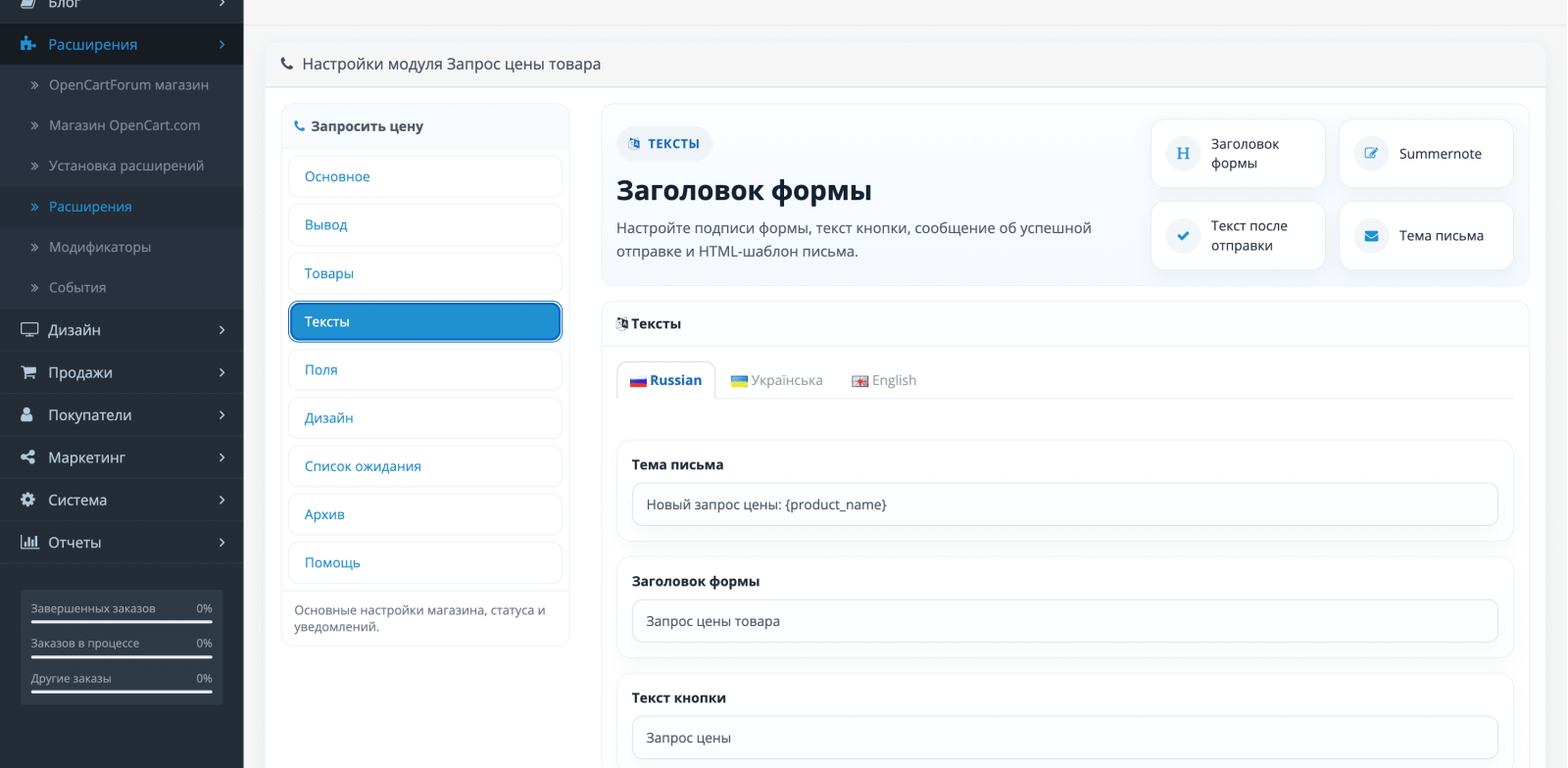Screen dimensions: 1568x768
Task: Open the Основное settings section
Action: [425, 176]
